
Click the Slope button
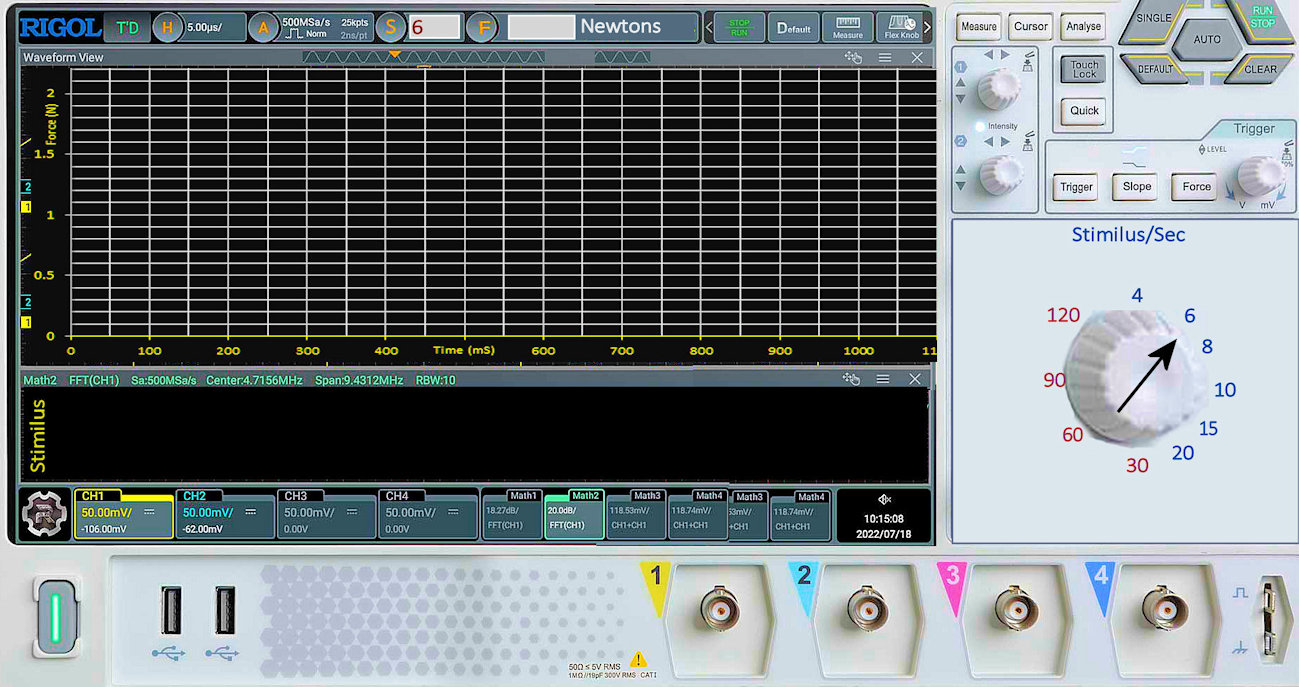tap(1137, 187)
